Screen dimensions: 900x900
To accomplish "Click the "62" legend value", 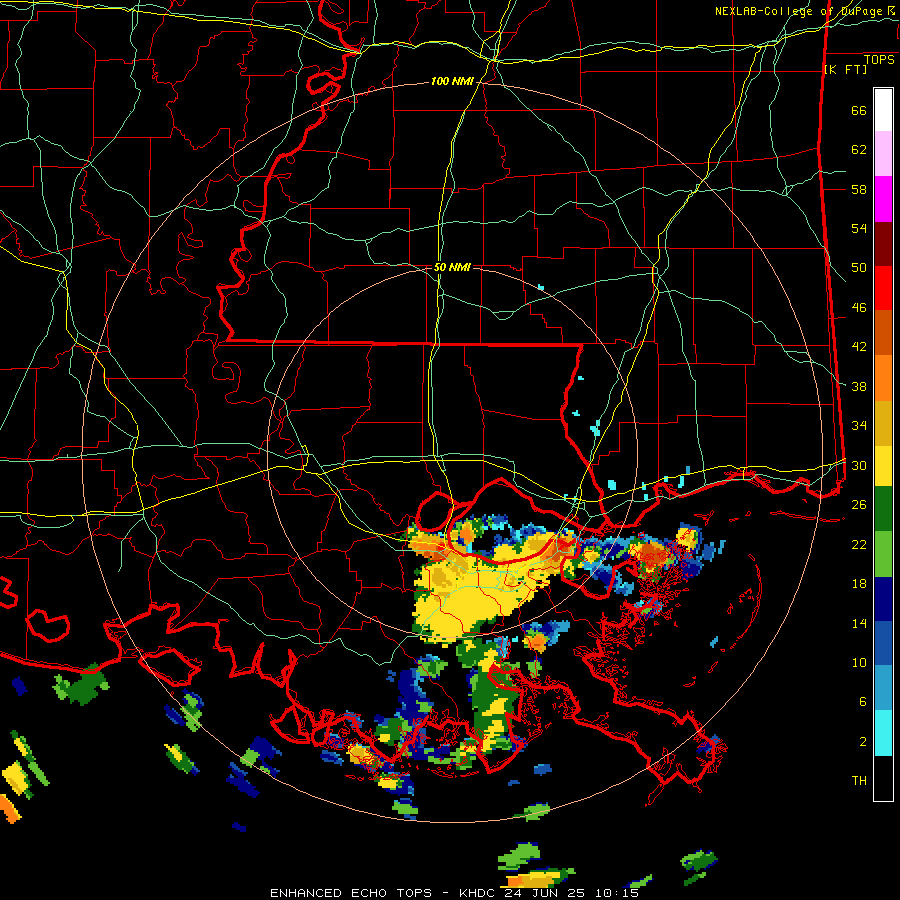I will 859,150.
